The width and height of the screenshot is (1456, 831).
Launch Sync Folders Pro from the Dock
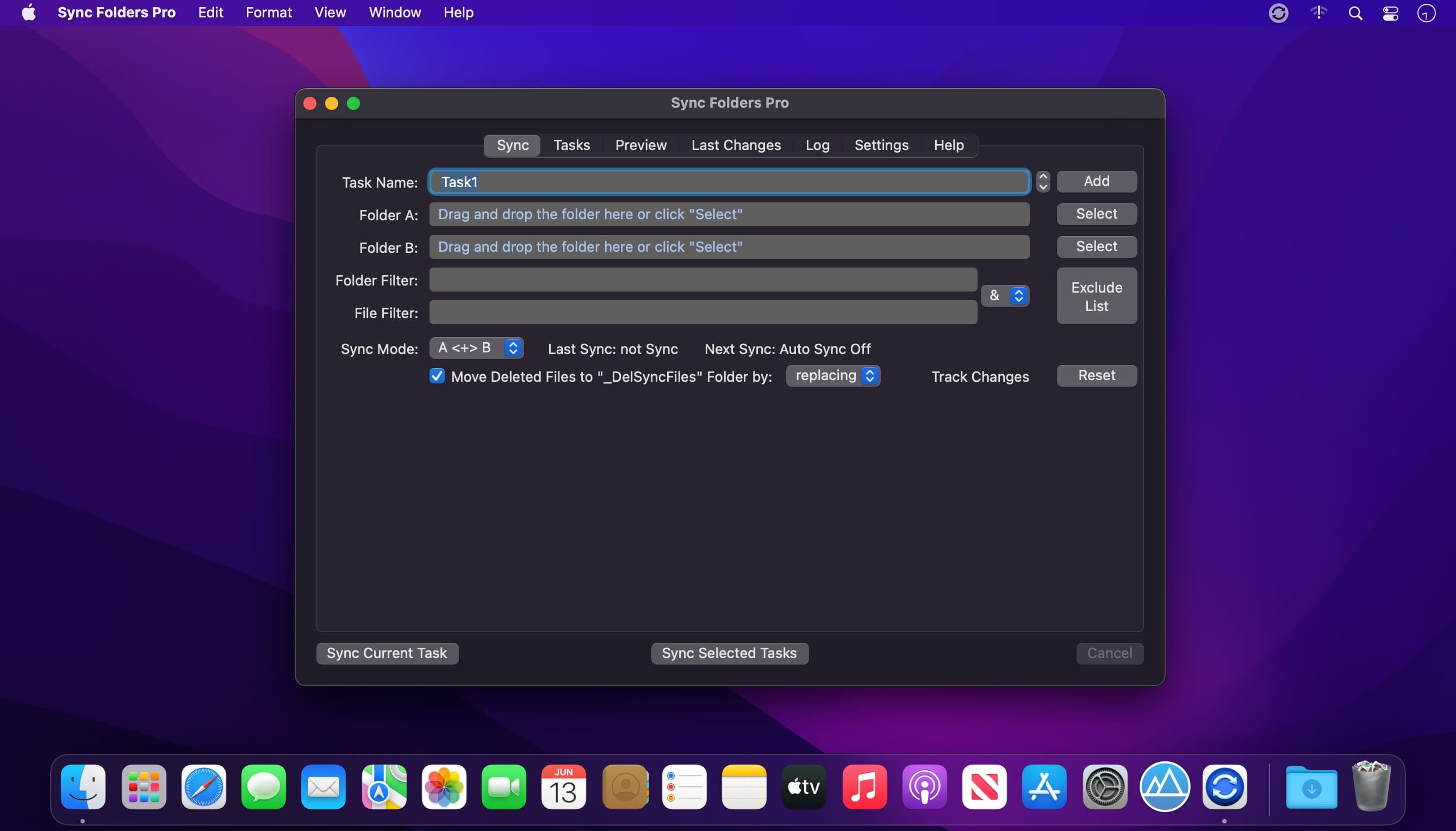(x=1224, y=786)
